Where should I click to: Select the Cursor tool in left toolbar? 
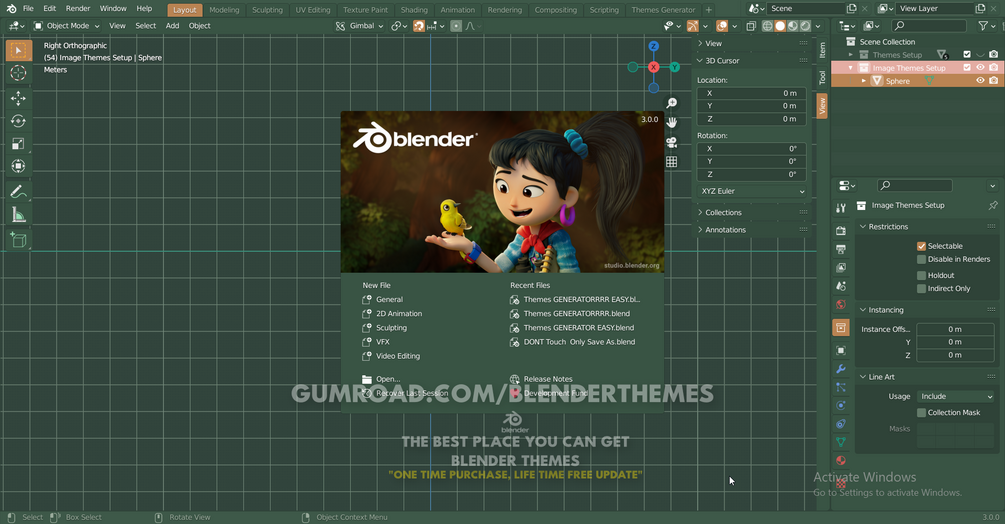click(18, 72)
